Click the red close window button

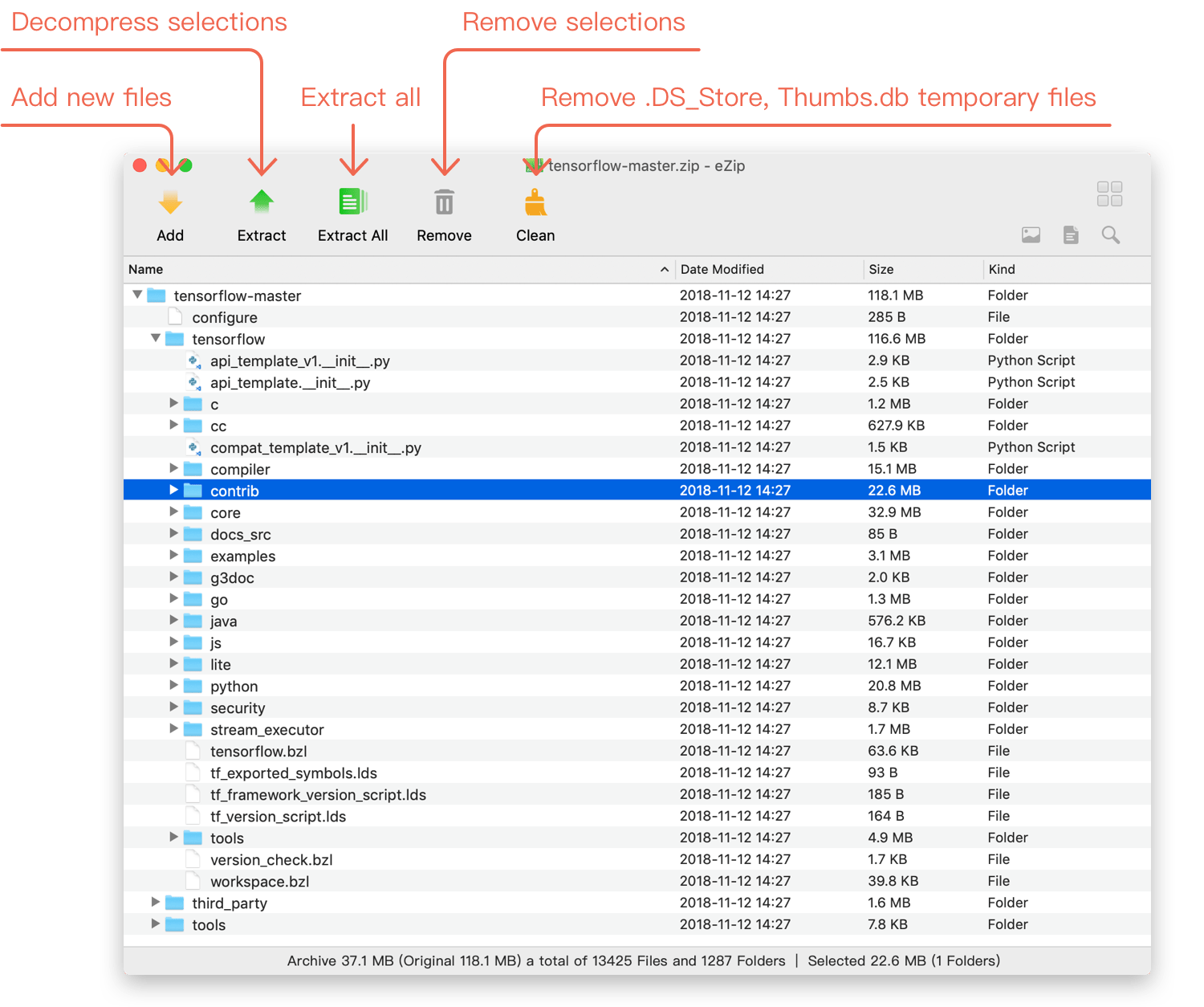[140, 165]
